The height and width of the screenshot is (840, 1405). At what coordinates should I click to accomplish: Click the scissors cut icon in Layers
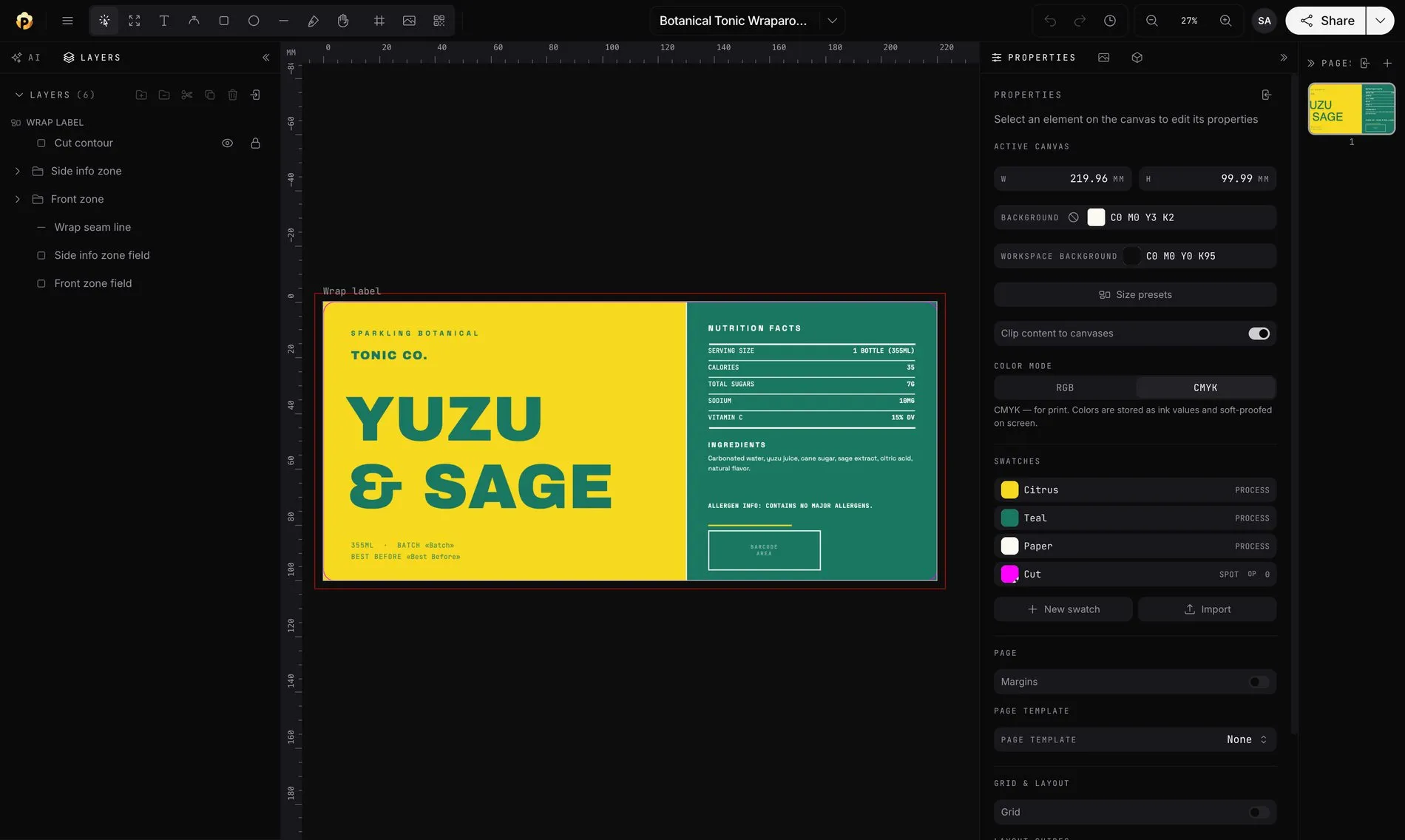point(187,95)
